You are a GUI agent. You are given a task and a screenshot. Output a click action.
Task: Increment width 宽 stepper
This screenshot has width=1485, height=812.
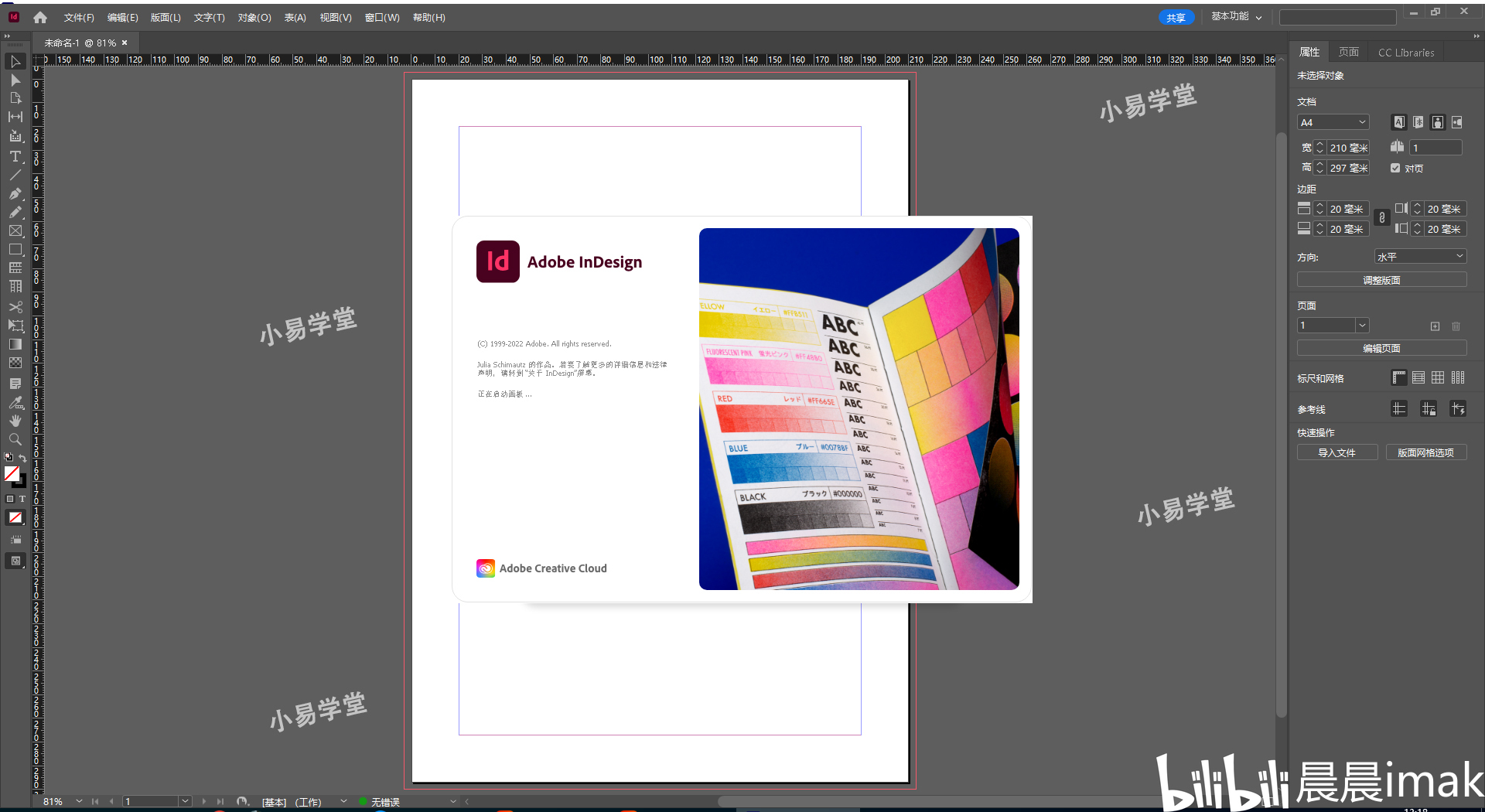coord(1320,144)
